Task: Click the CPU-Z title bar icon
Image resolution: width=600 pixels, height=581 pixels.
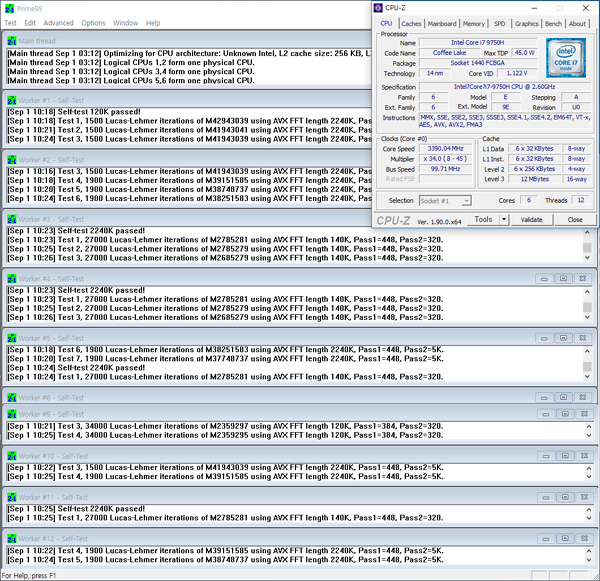Action: coord(378,8)
